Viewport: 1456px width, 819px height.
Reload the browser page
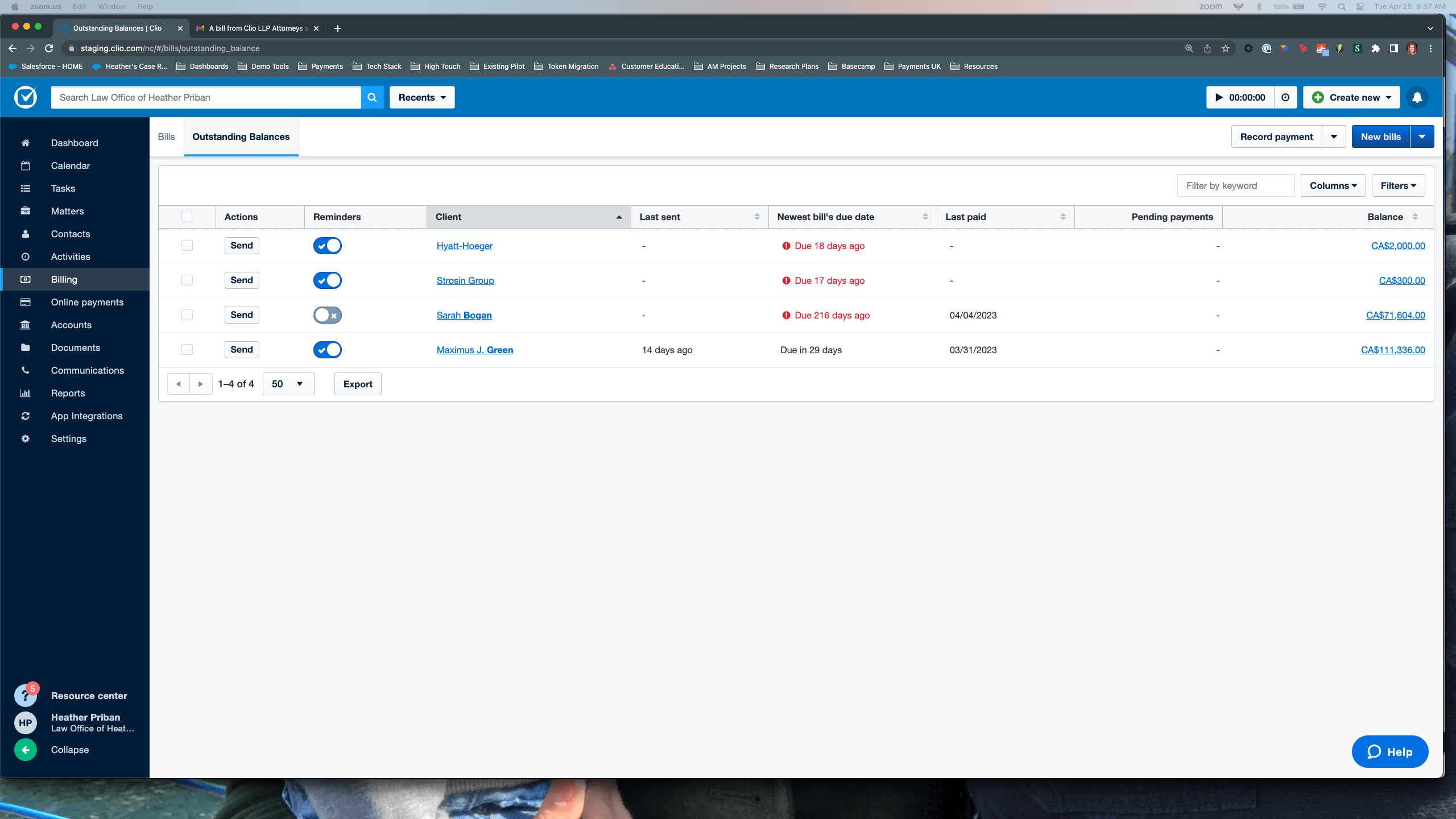49,48
